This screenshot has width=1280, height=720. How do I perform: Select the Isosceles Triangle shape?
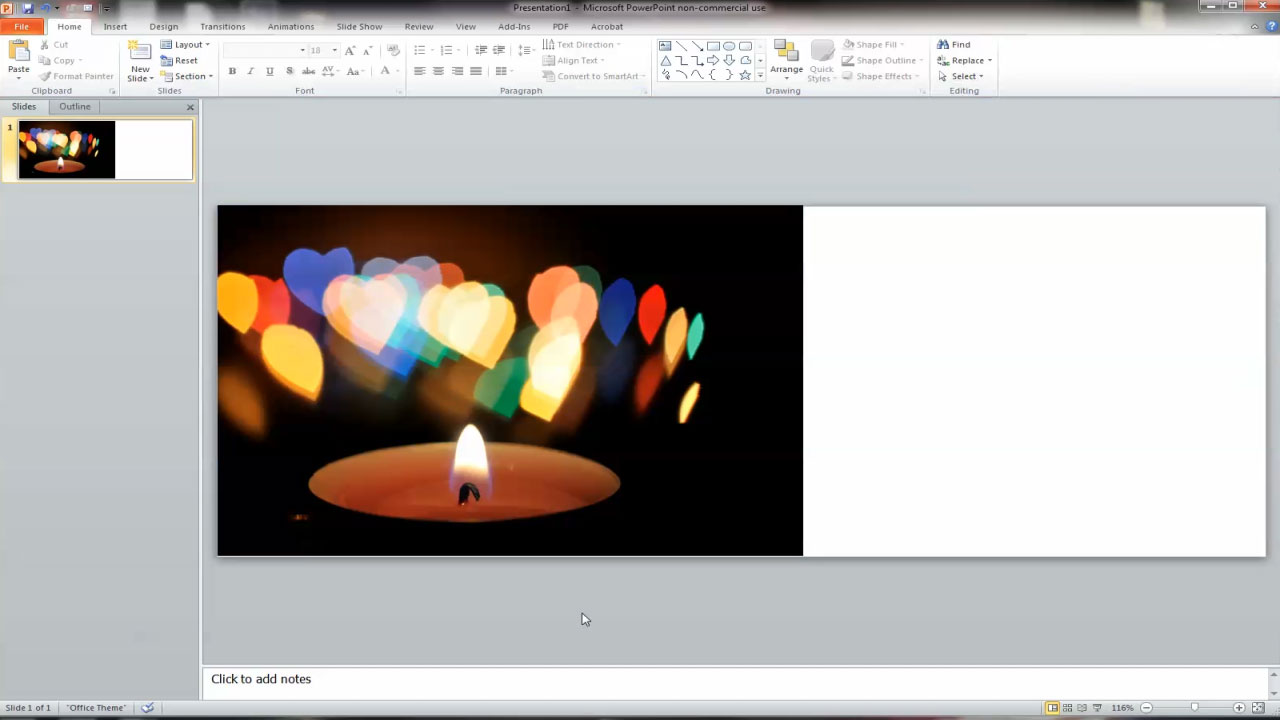665,61
